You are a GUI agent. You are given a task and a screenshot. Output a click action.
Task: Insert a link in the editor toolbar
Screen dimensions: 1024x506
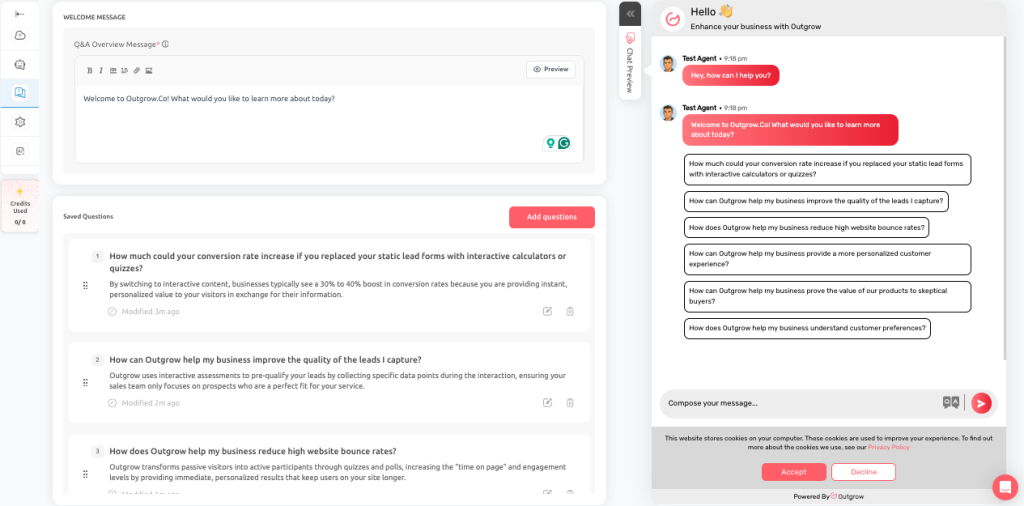[136, 71]
